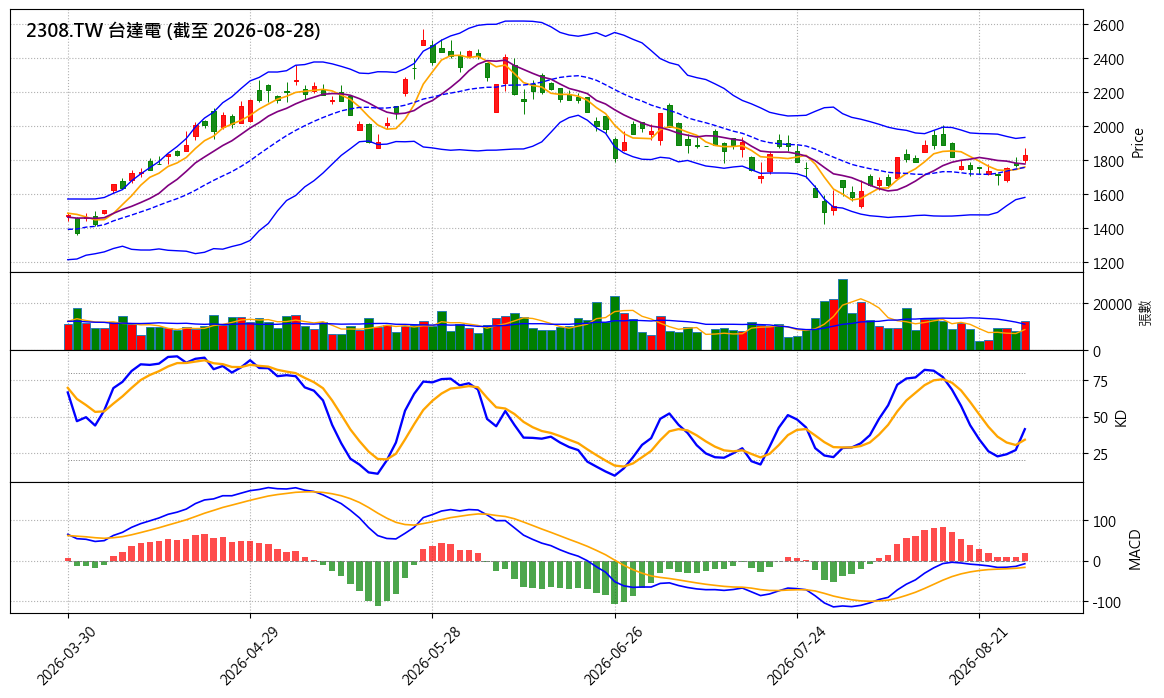Click the KD panel axis label

1121,418
